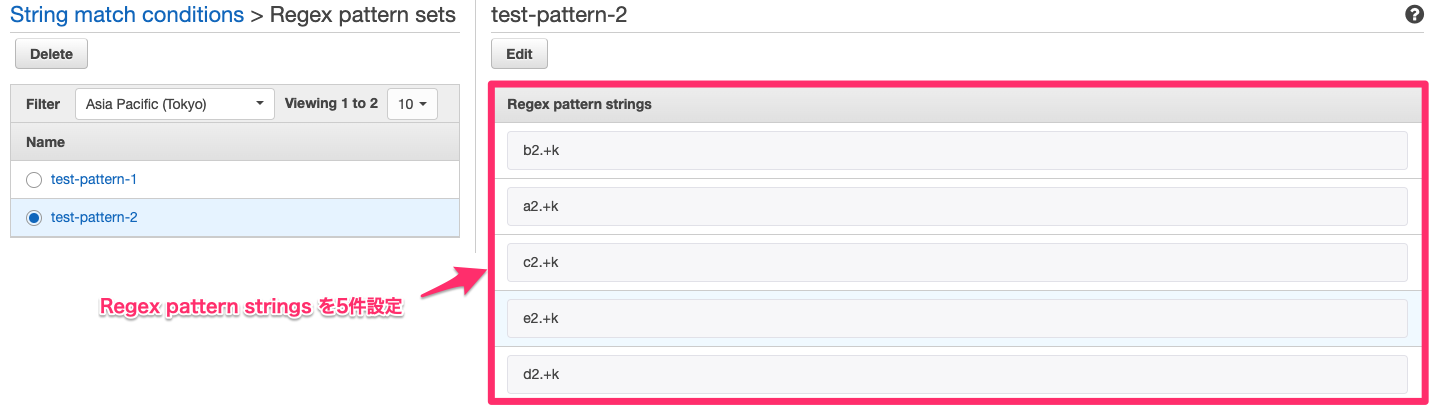Open the help question mark icon
Viewport: 1432px width, 414px height.
(1414, 15)
